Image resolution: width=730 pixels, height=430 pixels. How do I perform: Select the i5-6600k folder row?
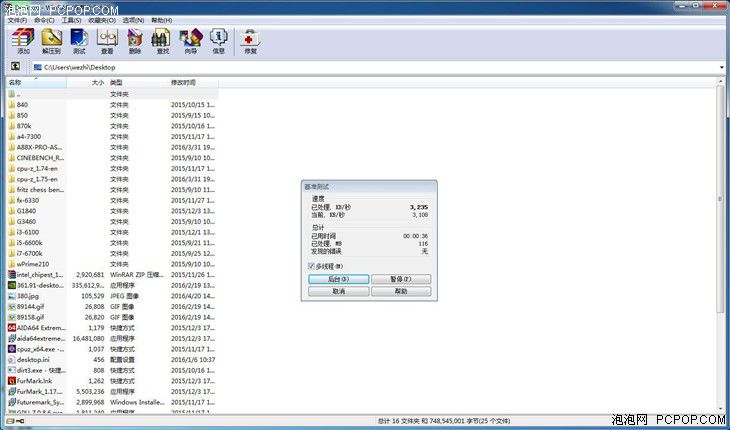pos(112,243)
